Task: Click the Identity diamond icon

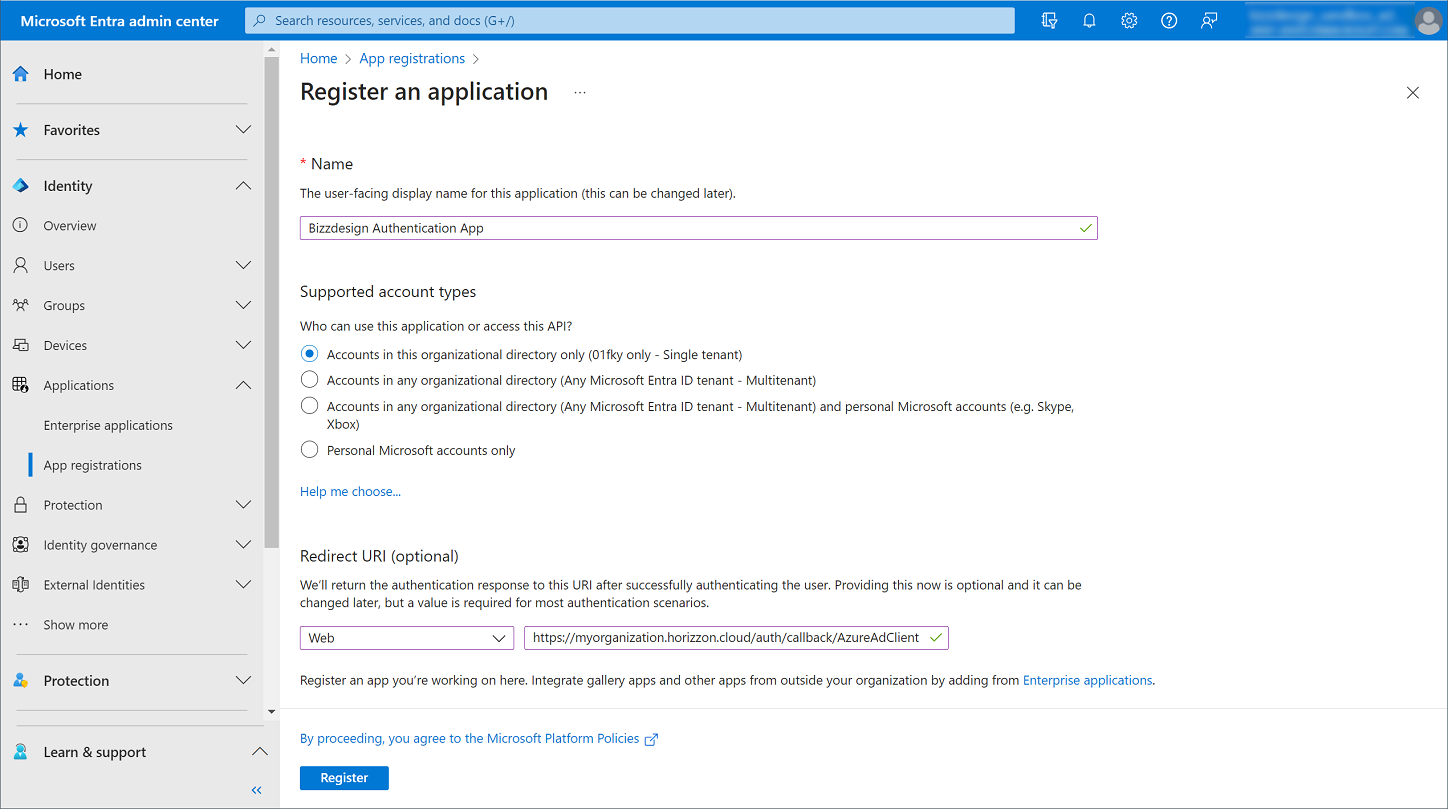Action: click(20, 186)
